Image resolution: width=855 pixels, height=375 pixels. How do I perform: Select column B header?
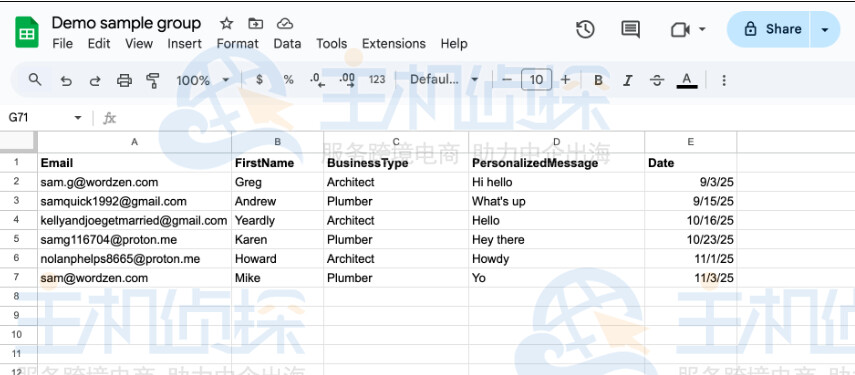278,142
